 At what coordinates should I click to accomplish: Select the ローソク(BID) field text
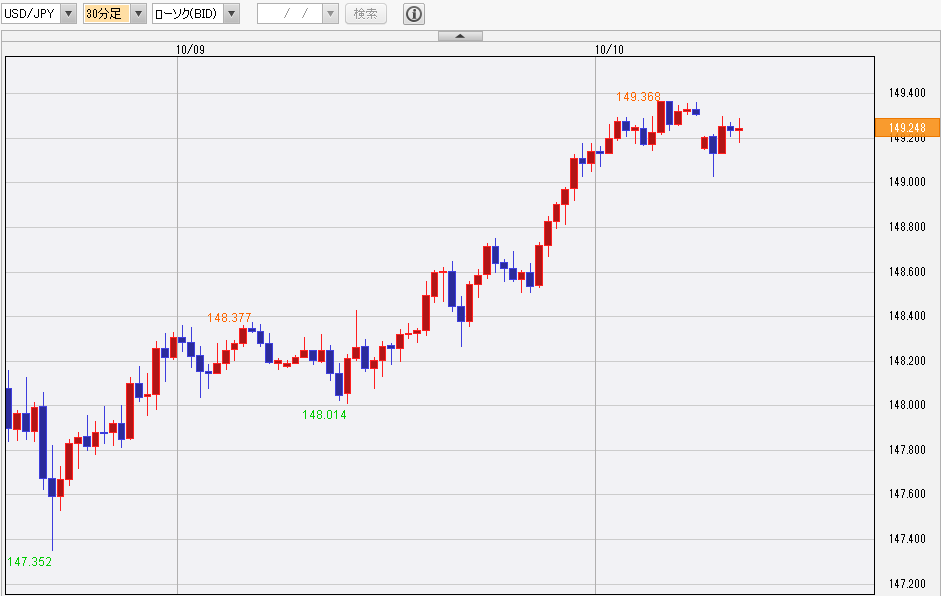tap(186, 13)
